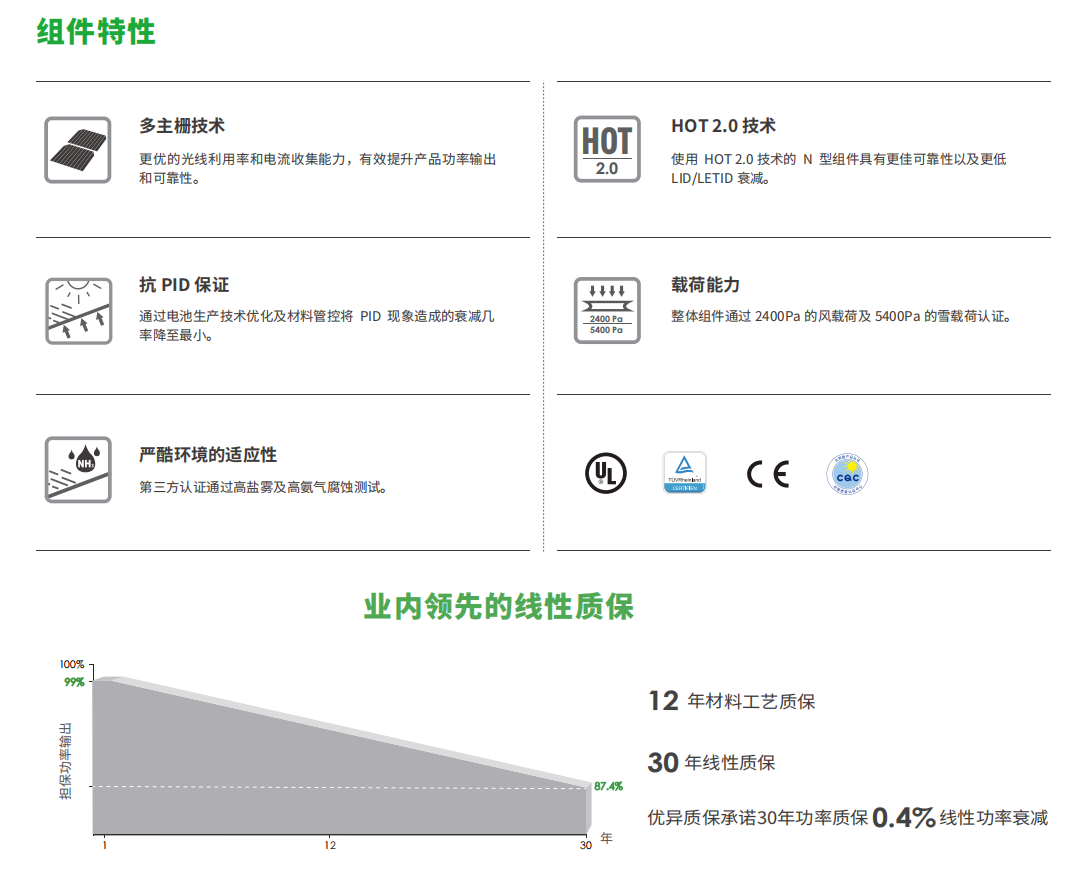
Task: Click the description mentioning LID/LETID 衰减
Action: coord(839,168)
